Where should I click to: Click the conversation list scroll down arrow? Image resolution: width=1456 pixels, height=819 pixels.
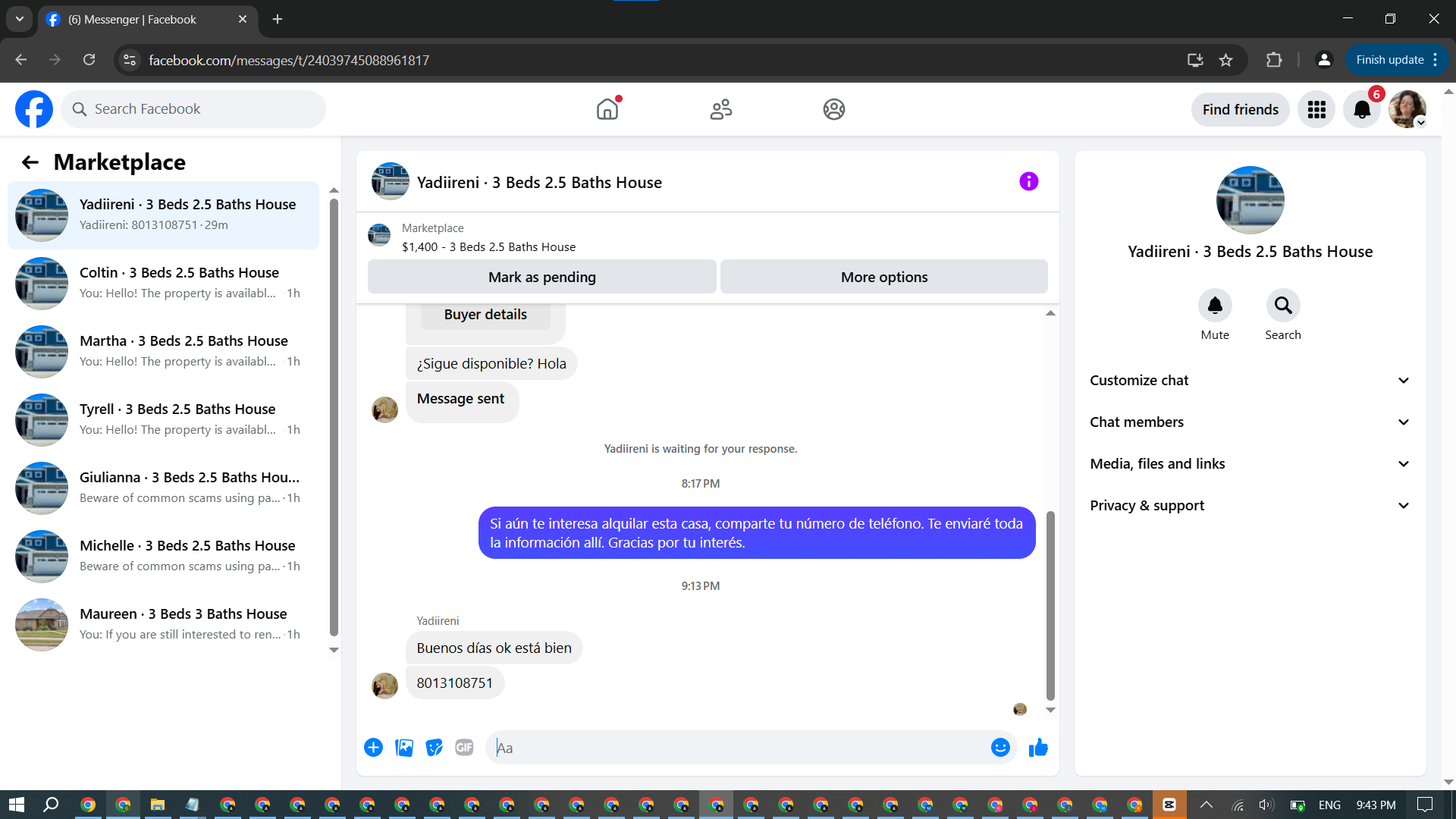pos(334,650)
